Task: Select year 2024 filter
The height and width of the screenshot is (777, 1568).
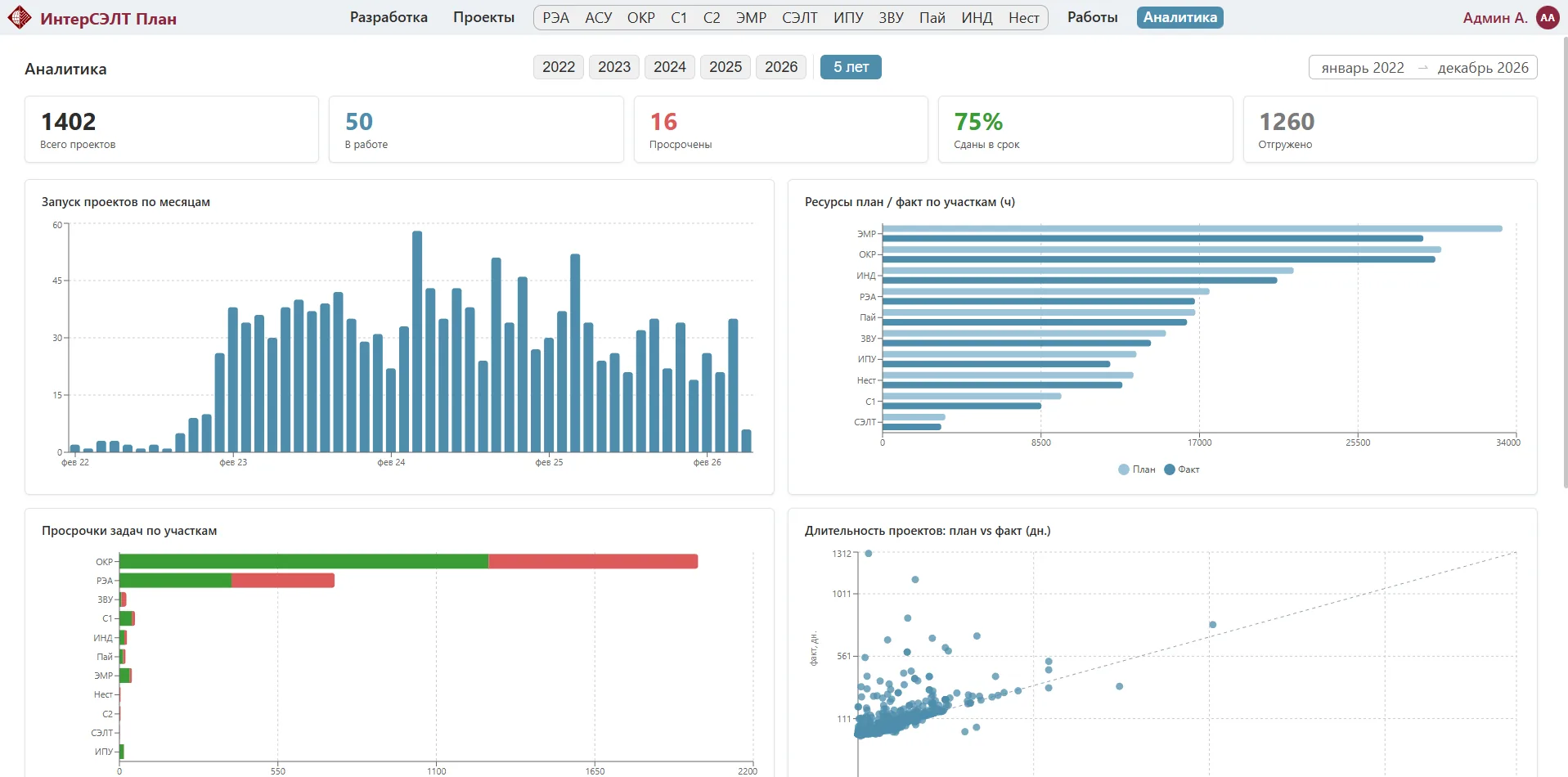Action: click(670, 67)
